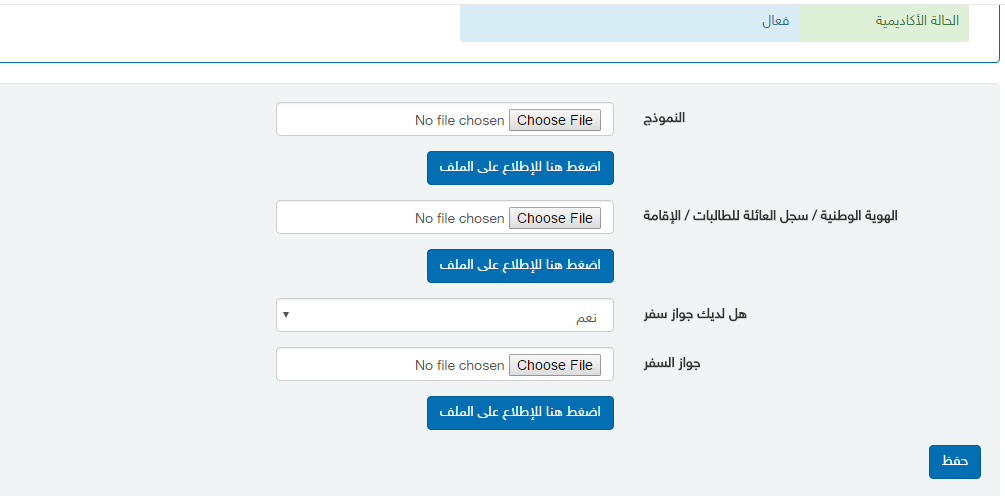Save the form with حفظ button
This screenshot has width=1005, height=496.
tap(954, 461)
